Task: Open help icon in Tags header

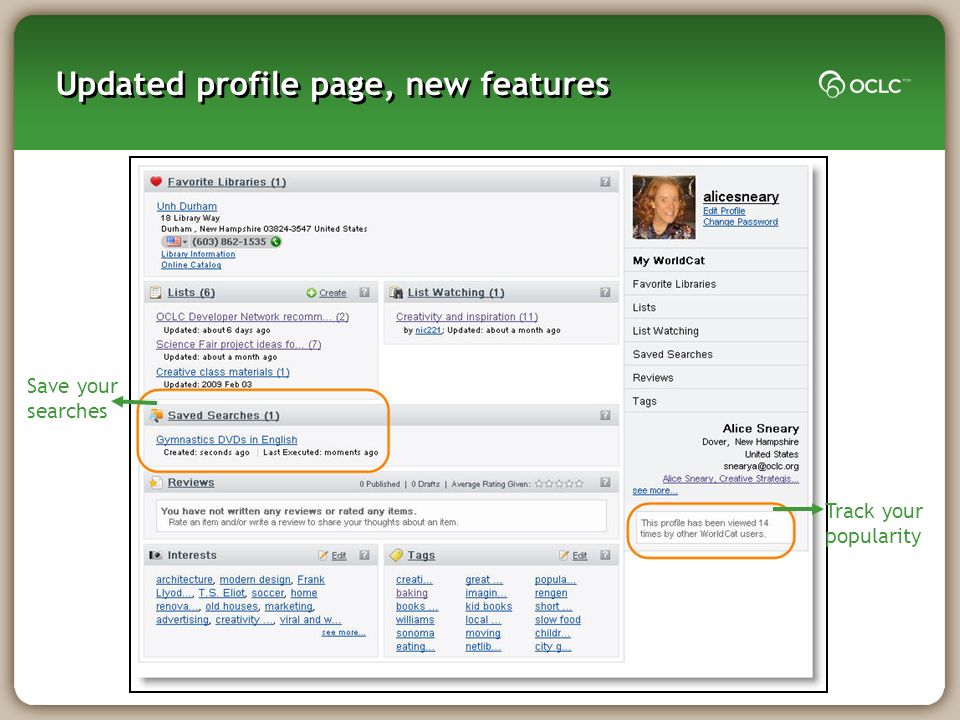Action: (x=605, y=555)
